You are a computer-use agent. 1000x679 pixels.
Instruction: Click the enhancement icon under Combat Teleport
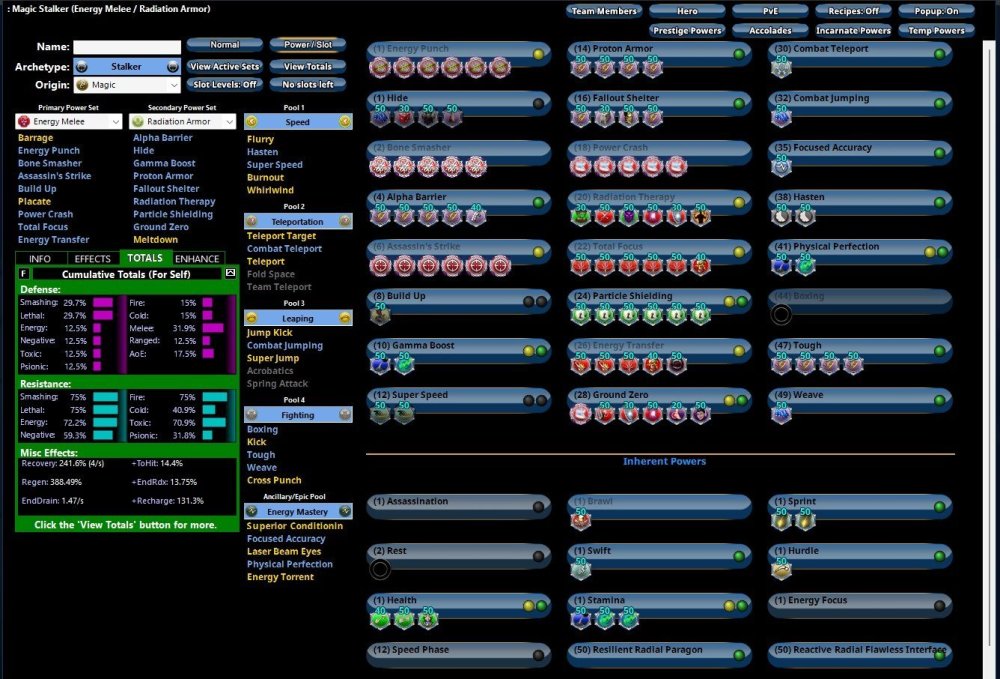781,68
